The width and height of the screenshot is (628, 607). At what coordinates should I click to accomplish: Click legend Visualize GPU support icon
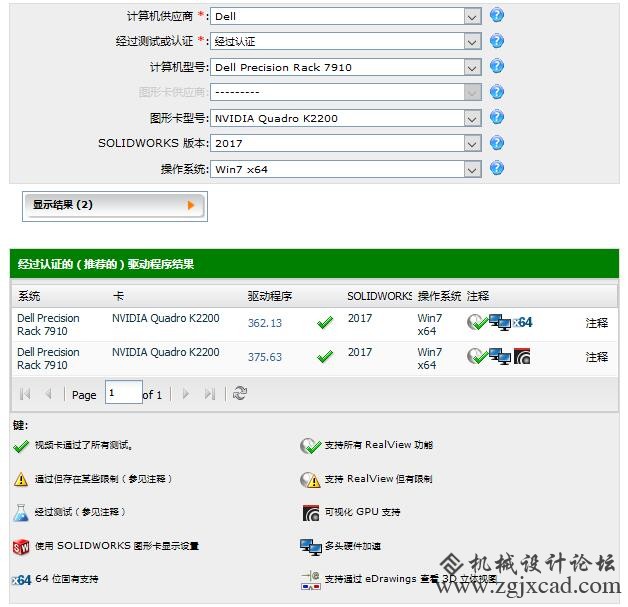pos(311,513)
